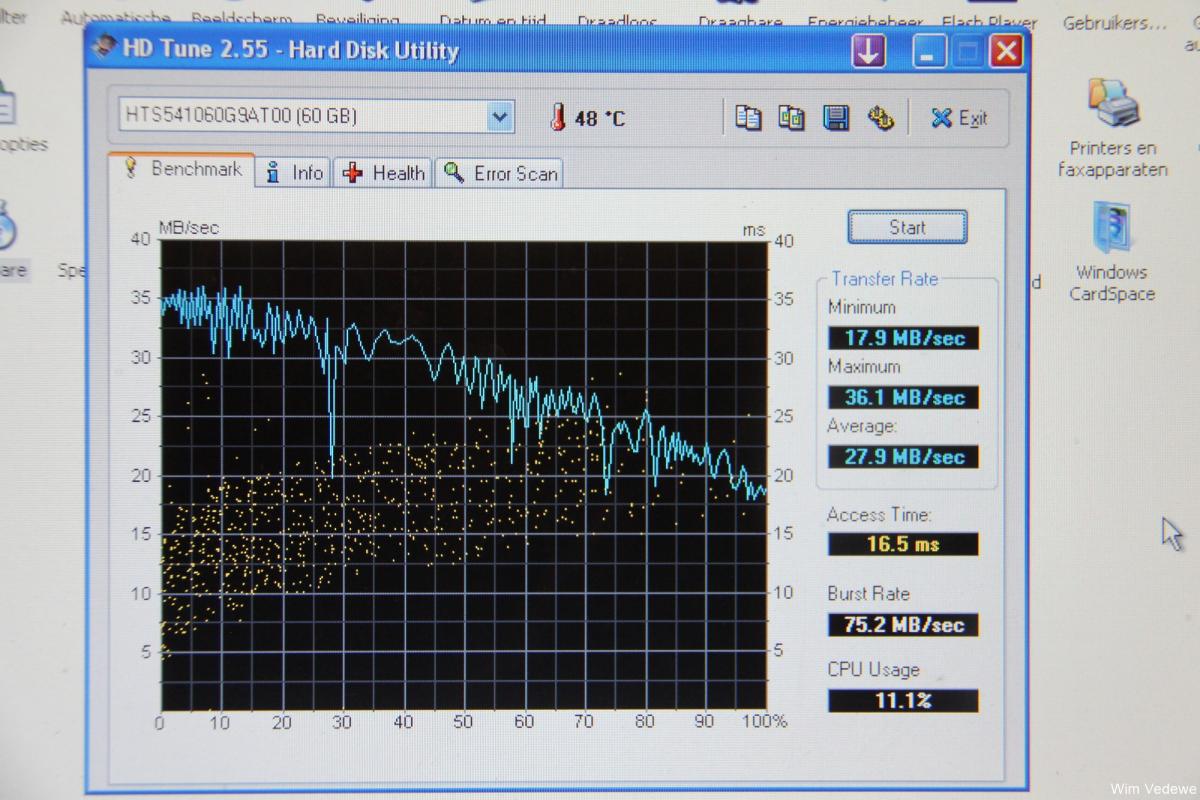1200x800 pixels.
Task: Click the thermometer temperature icon
Action: (558, 118)
